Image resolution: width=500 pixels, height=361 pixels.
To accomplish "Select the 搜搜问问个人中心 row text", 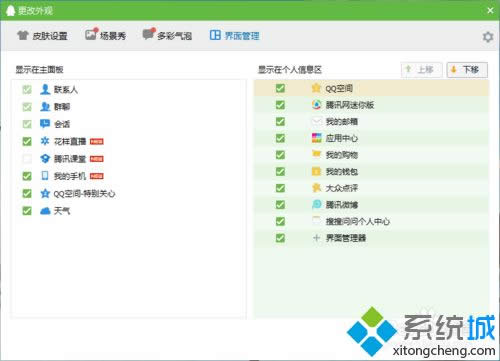I will click(358, 221).
